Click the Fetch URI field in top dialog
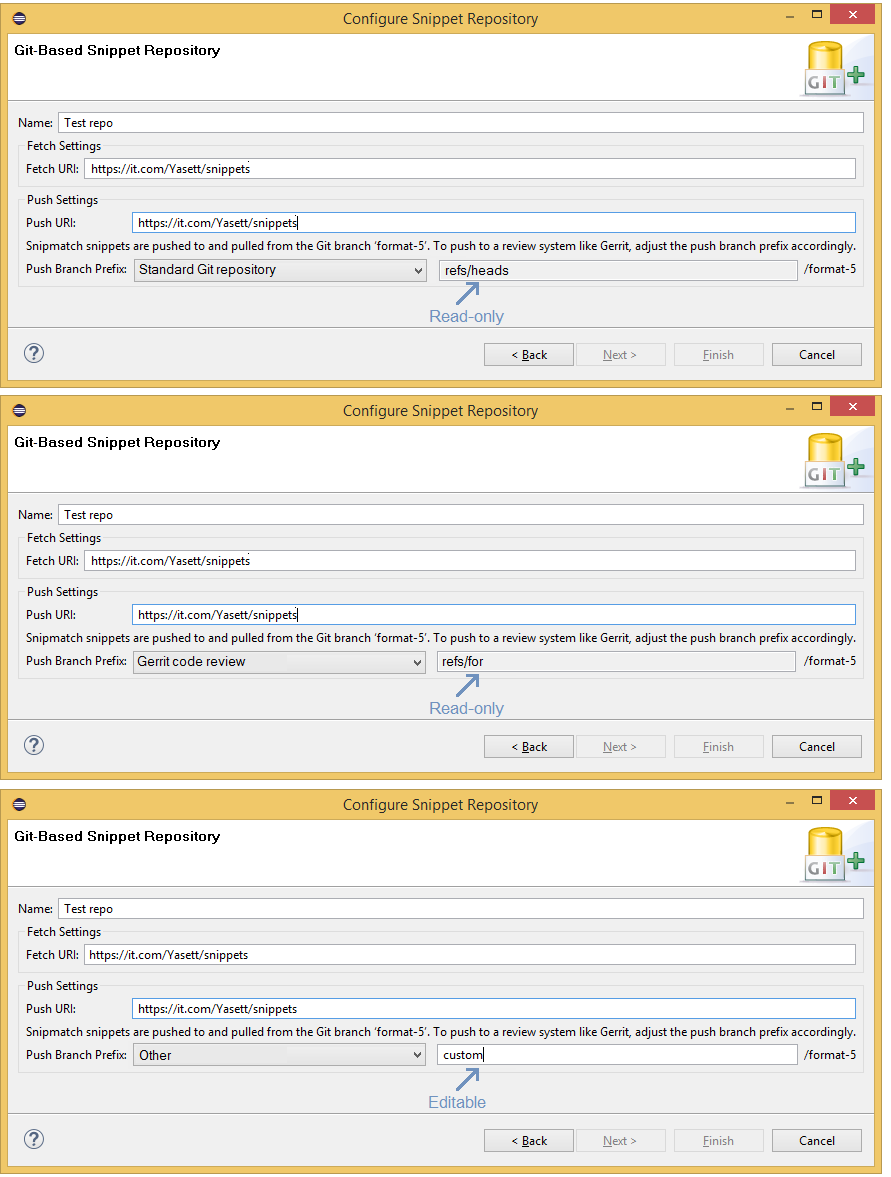The image size is (891, 1177). point(470,169)
